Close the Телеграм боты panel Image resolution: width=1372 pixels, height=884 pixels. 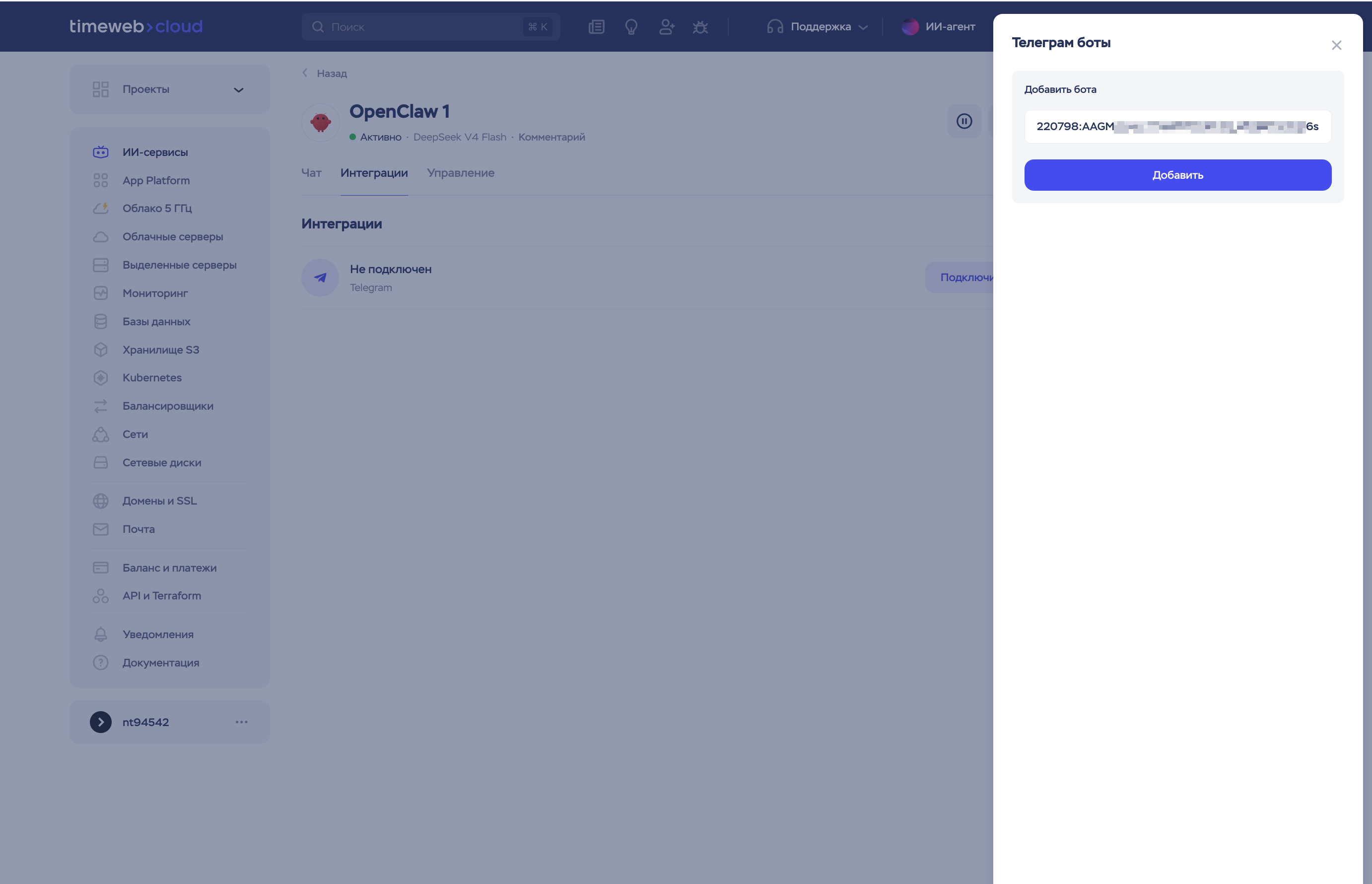(1336, 45)
